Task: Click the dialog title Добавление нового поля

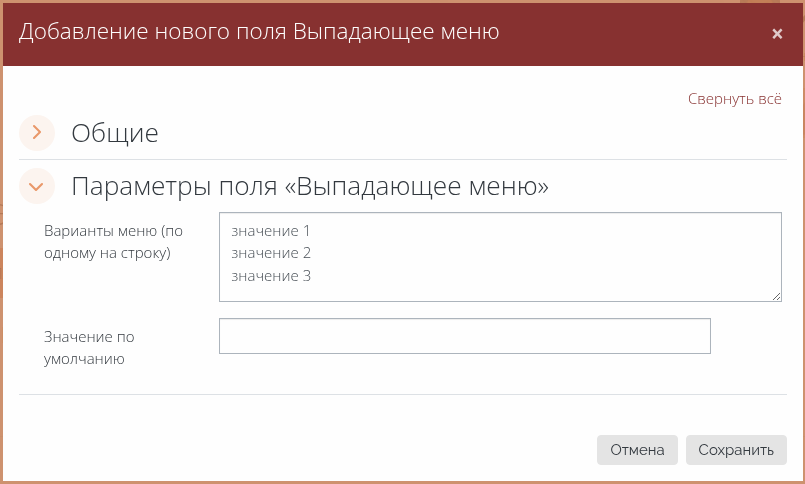Action: coord(260,33)
